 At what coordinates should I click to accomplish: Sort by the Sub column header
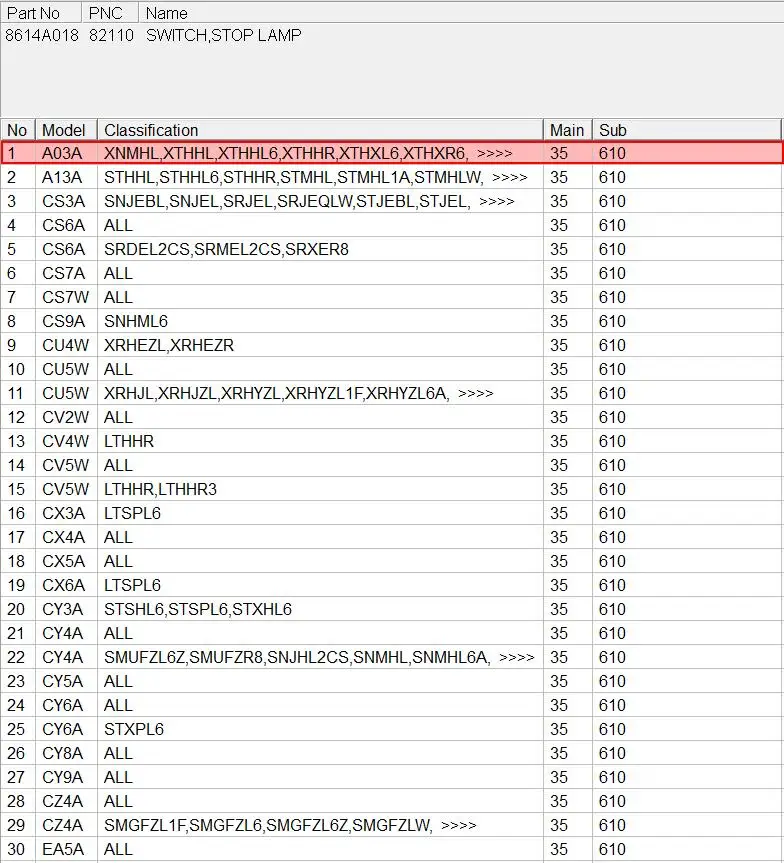[687, 130]
